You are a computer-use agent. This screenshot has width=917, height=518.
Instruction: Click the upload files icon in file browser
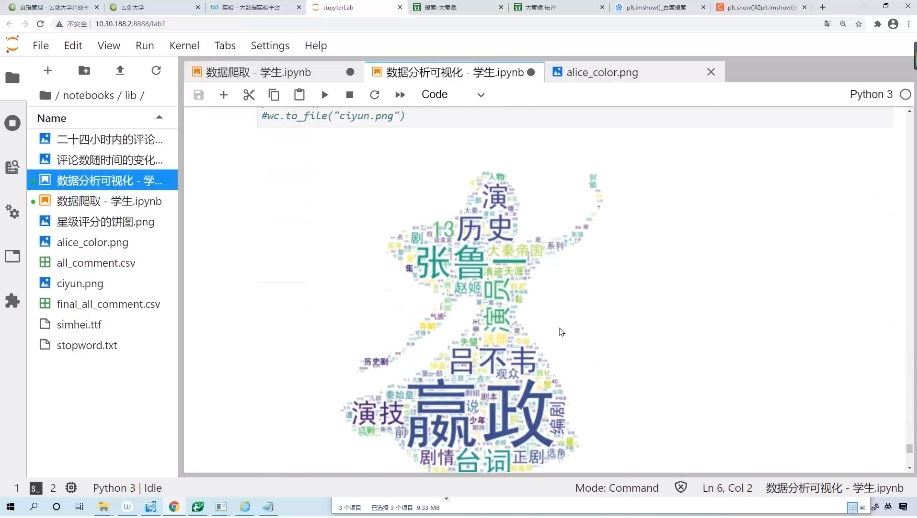click(x=120, y=71)
